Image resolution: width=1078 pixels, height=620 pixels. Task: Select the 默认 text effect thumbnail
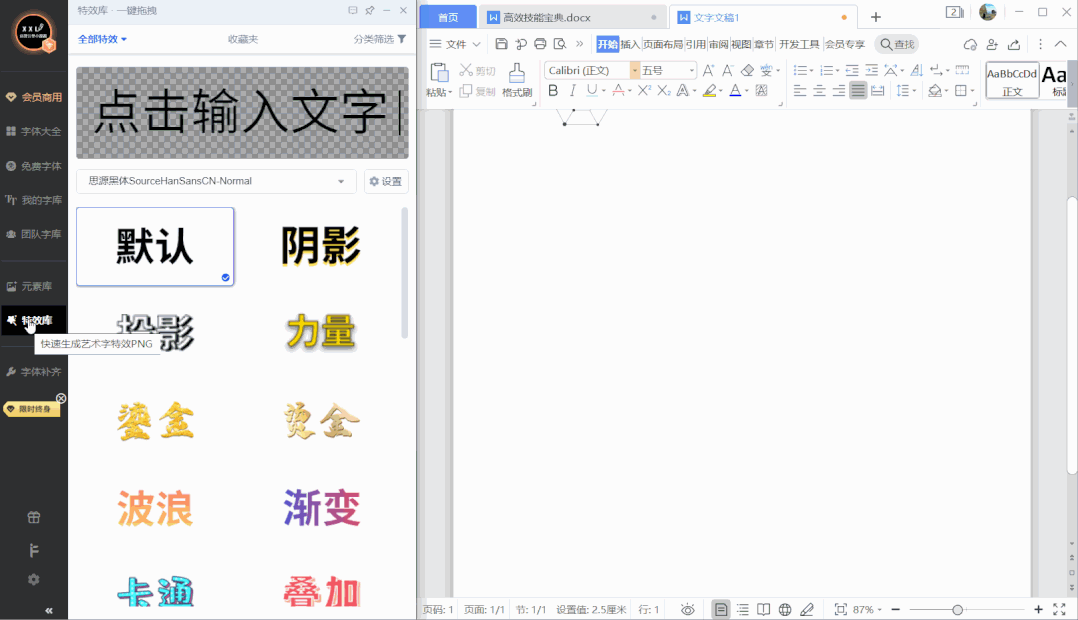click(x=155, y=246)
